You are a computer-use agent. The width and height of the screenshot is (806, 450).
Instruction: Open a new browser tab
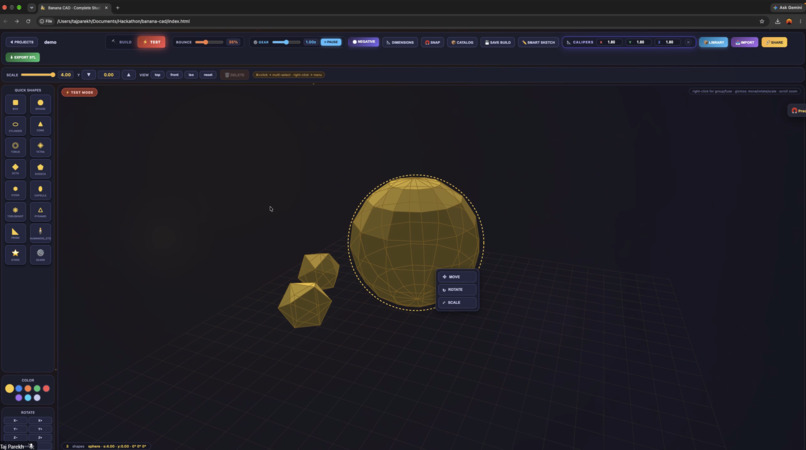pos(118,8)
